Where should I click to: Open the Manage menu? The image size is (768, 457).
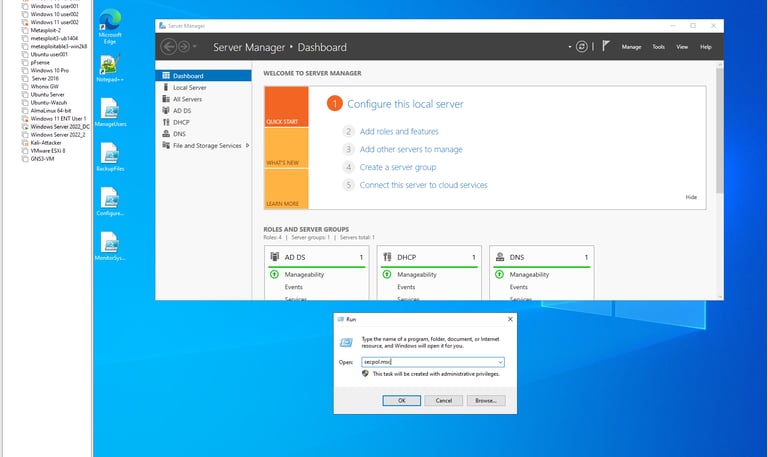tap(631, 47)
